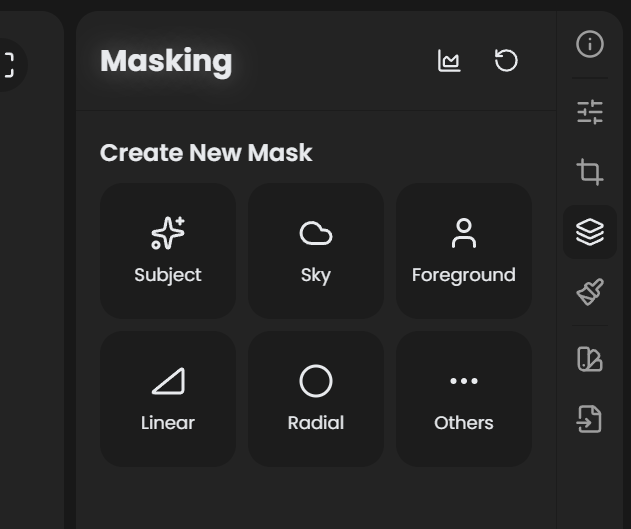Click the export icon in sidebar

[590, 419]
